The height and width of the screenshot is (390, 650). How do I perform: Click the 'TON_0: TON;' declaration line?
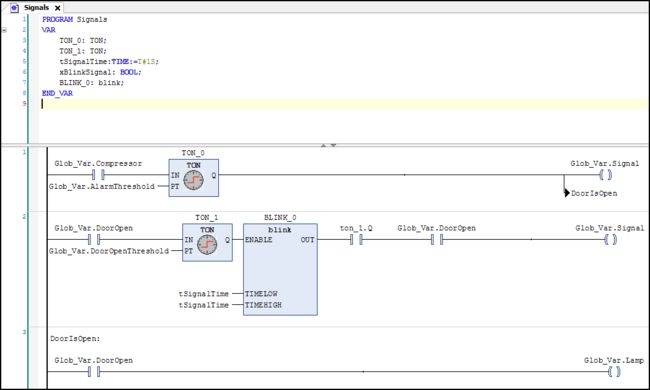(83, 40)
